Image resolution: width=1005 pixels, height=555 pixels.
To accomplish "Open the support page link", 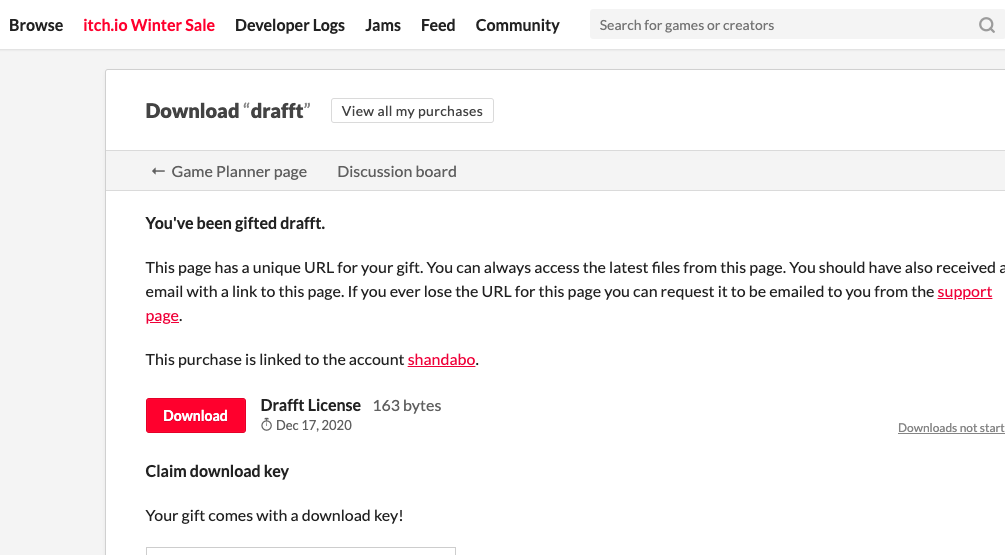I will coord(964,292).
